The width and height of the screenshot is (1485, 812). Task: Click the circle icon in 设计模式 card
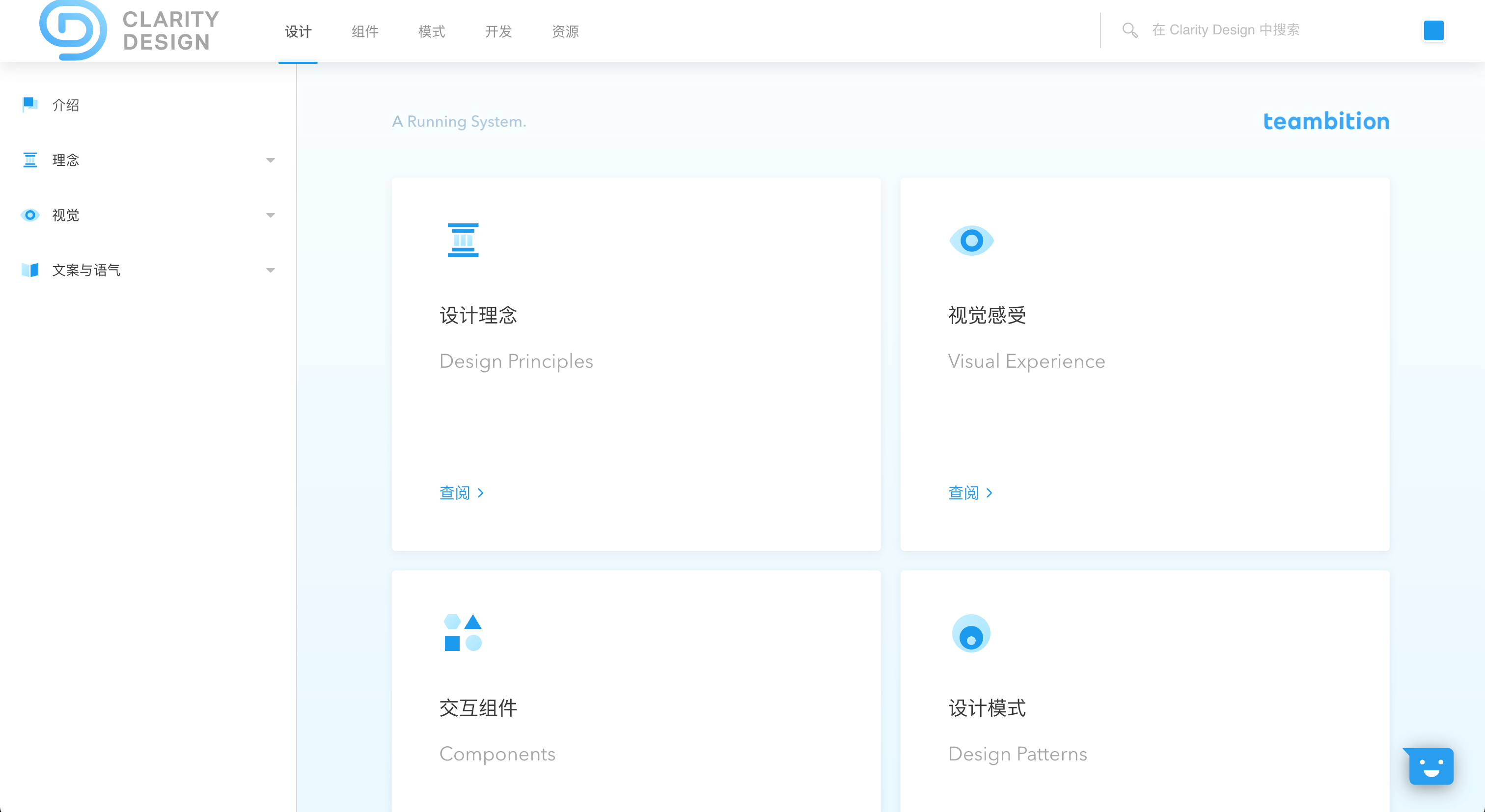pyautogui.click(x=971, y=633)
